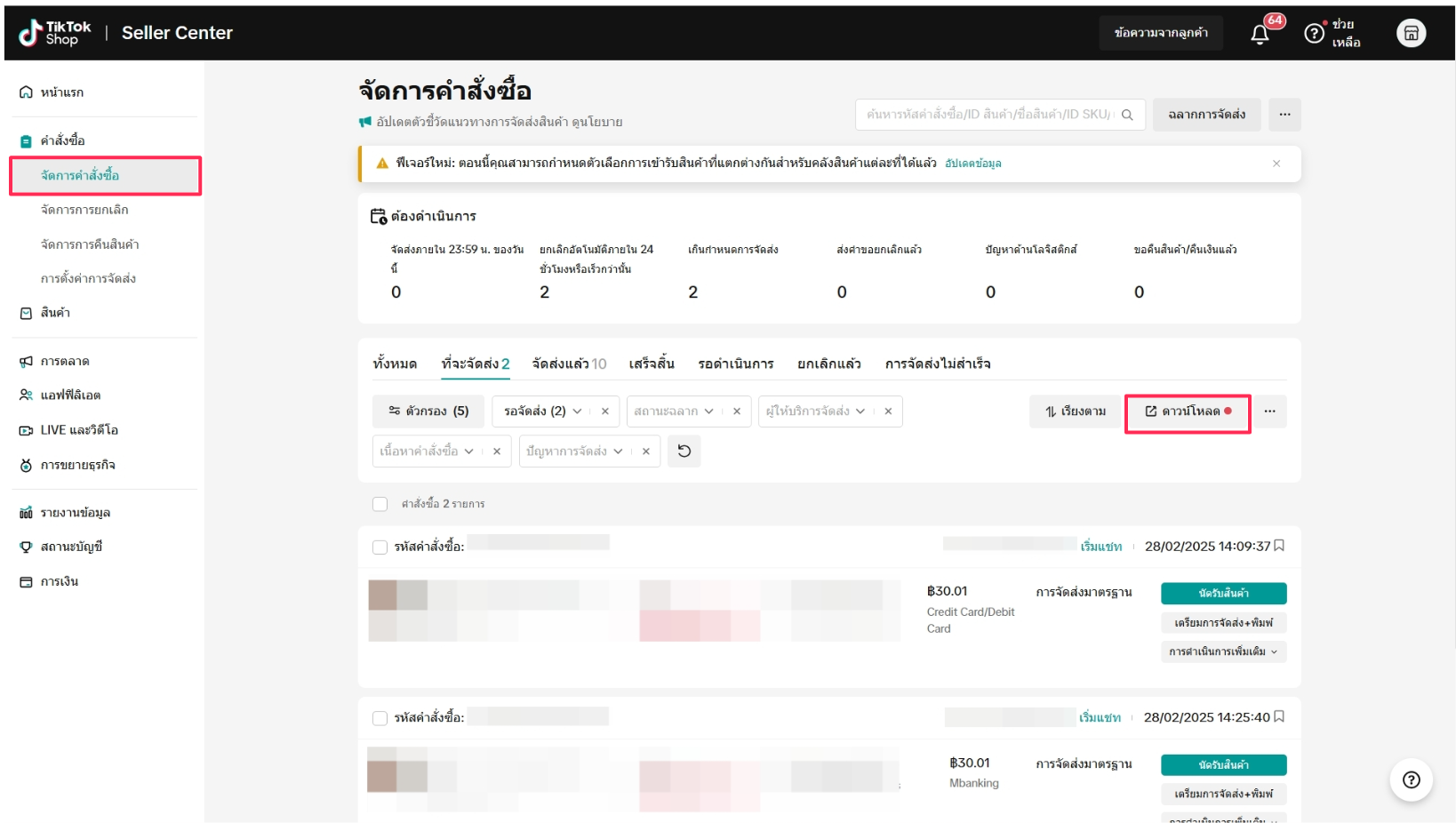The image size is (1456, 823).
Task: Click the รายงานข้อมูล chart icon
Action: click(26, 513)
